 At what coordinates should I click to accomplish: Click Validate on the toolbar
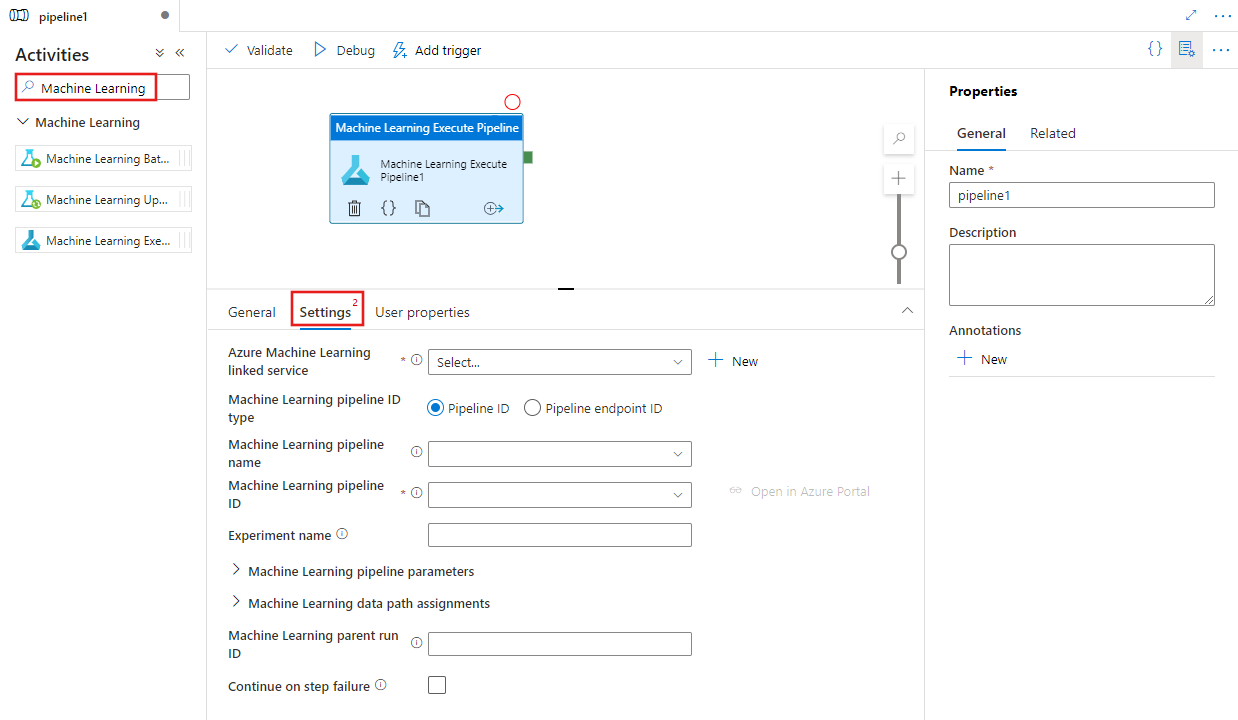pos(258,49)
